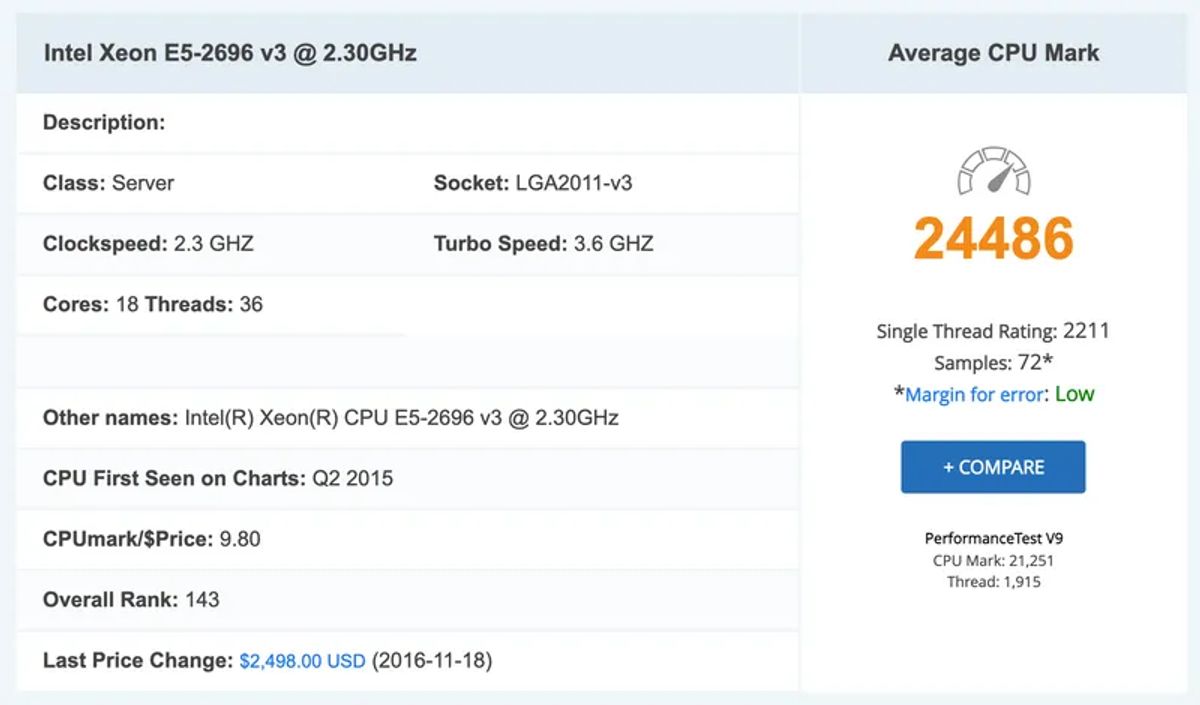Click the speedometer gauge icon
The width and height of the screenshot is (1200, 705).
[994, 171]
